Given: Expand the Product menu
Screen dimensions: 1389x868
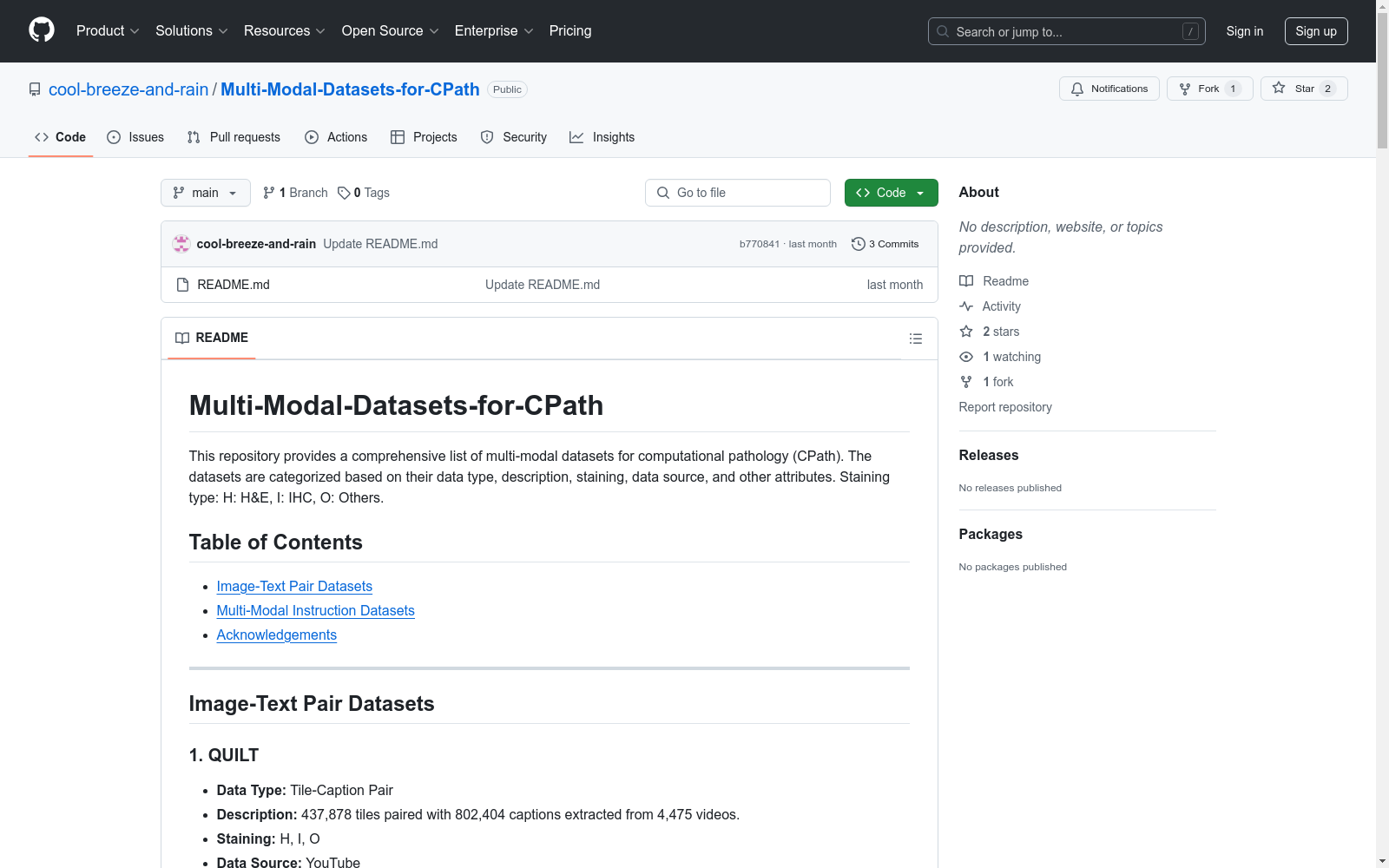Looking at the screenshot, I should click(x=108, y=31).
